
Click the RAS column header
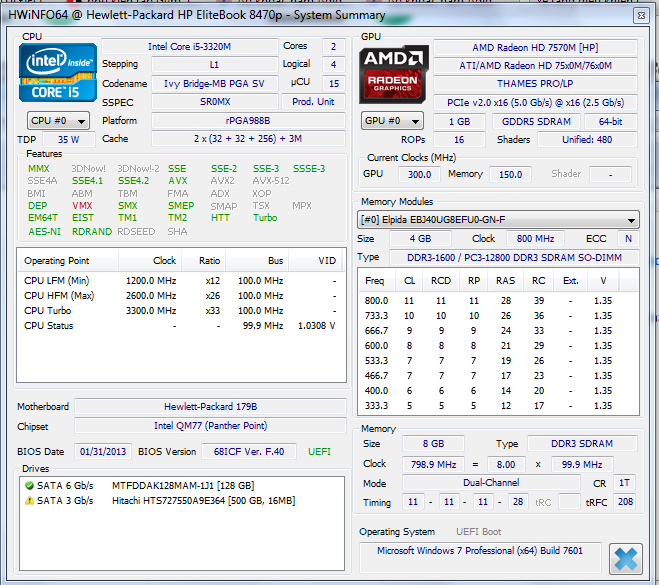point(506,281)
